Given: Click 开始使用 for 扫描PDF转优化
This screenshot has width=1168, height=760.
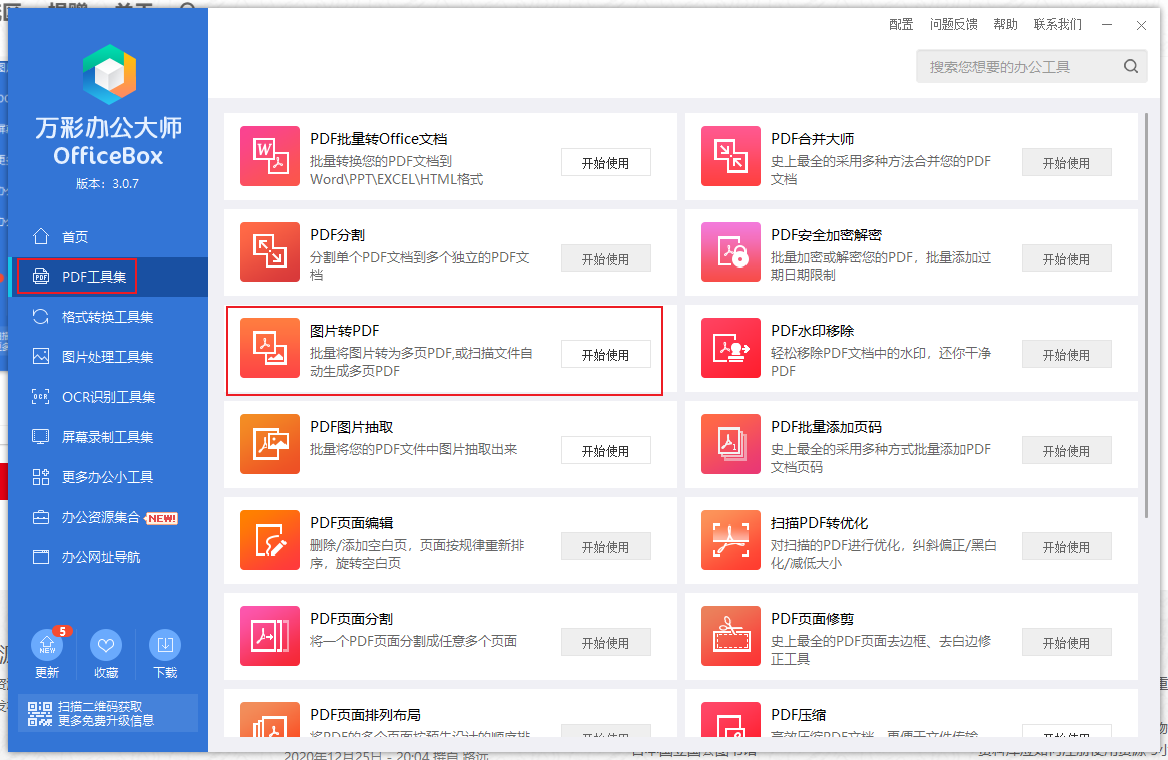Looking at the screenshot, I should click(1067, 547).
